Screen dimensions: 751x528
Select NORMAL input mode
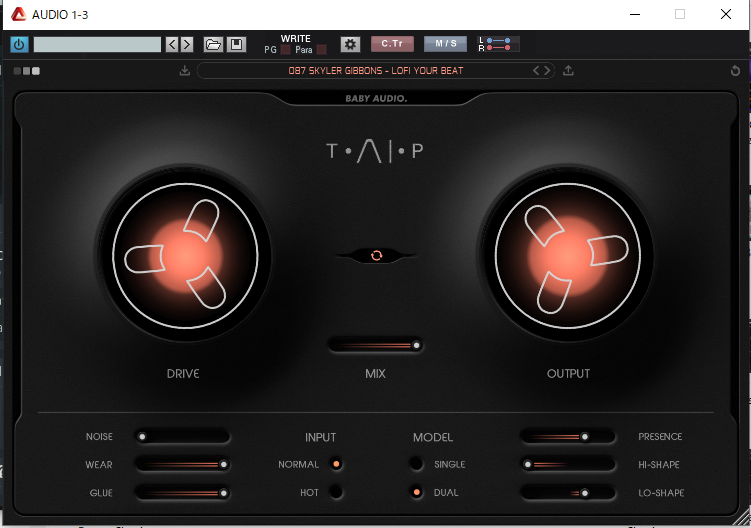[x=336, y=464]
